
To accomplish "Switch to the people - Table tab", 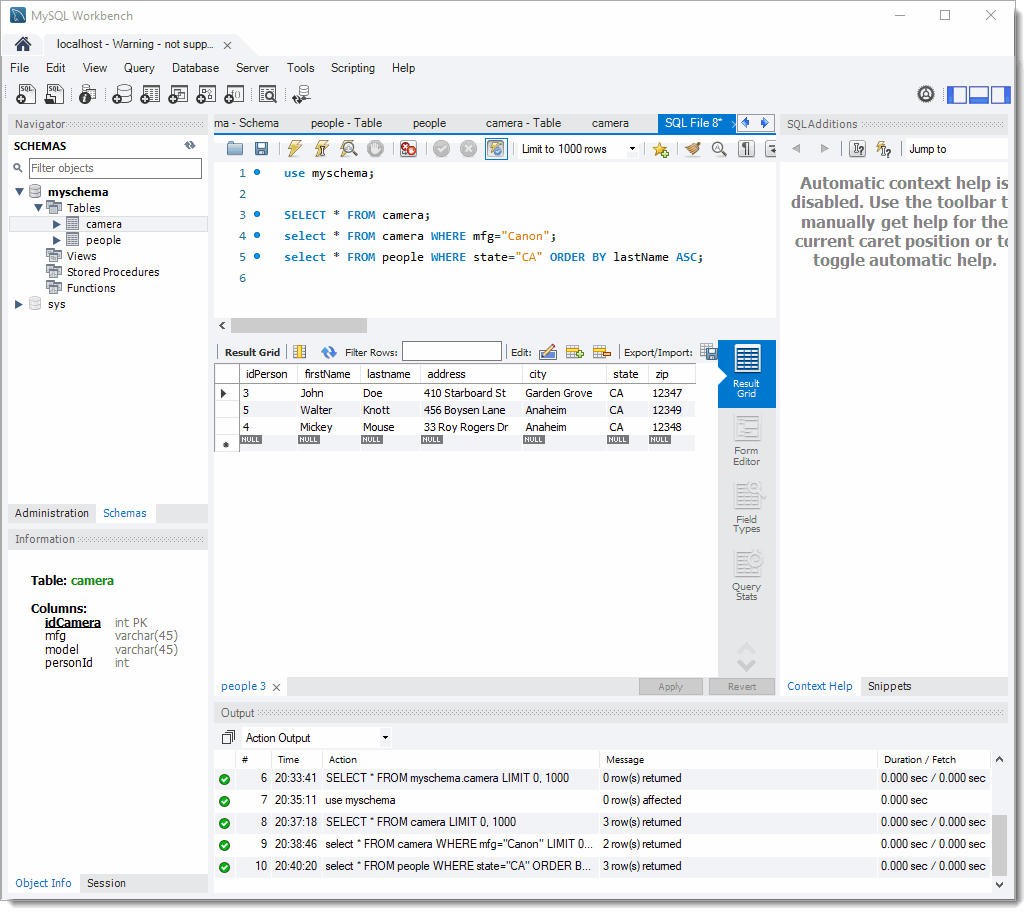I will point(346,123).
